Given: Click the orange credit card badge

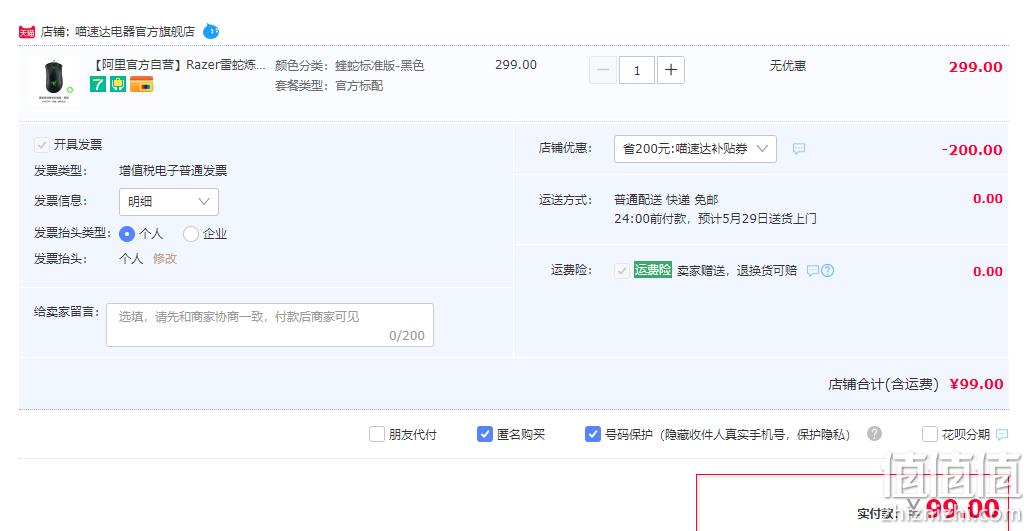Looking at the screenshot, I should [x=141, y=84].
